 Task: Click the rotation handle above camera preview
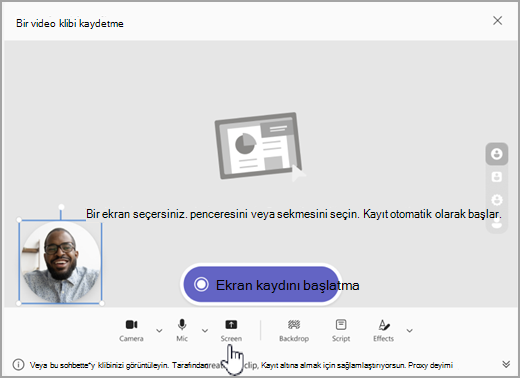(x=61, y=207)
